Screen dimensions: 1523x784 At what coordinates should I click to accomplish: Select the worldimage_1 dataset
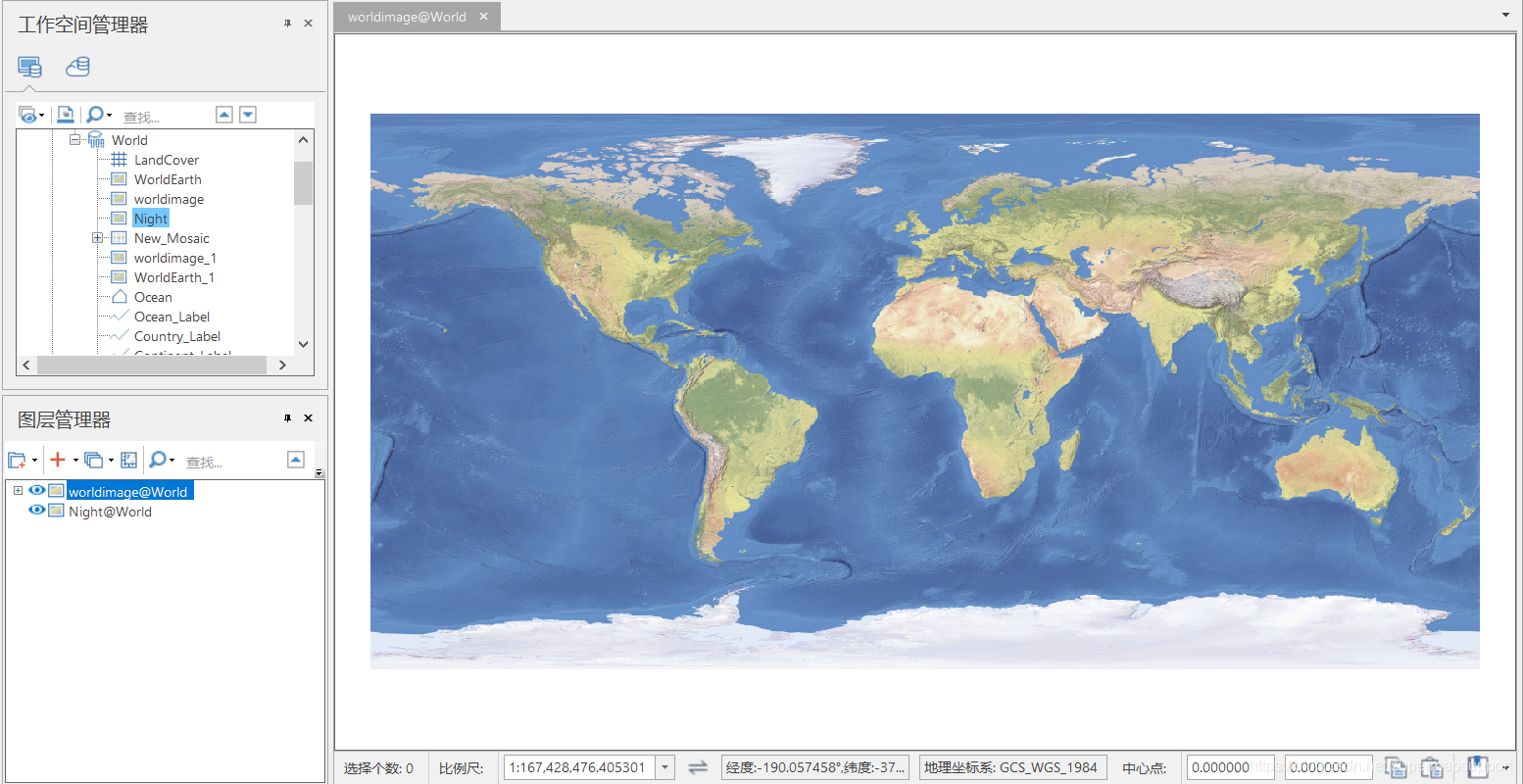click(x=175, y=258)
